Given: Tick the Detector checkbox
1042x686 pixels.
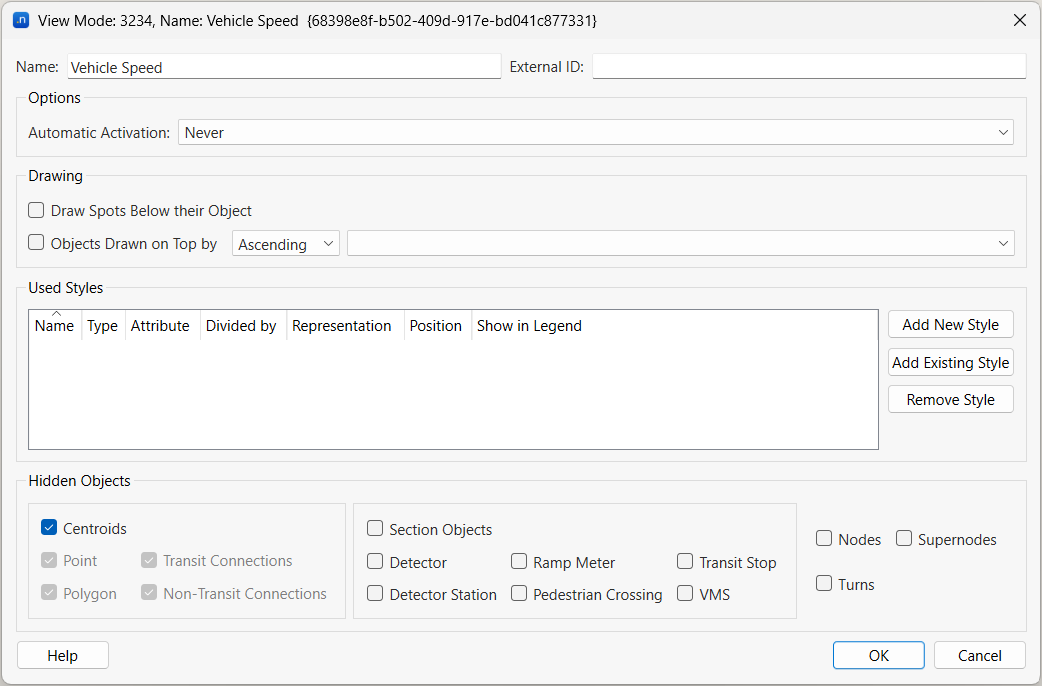Looking at the screenshot, I should [375, 562].
